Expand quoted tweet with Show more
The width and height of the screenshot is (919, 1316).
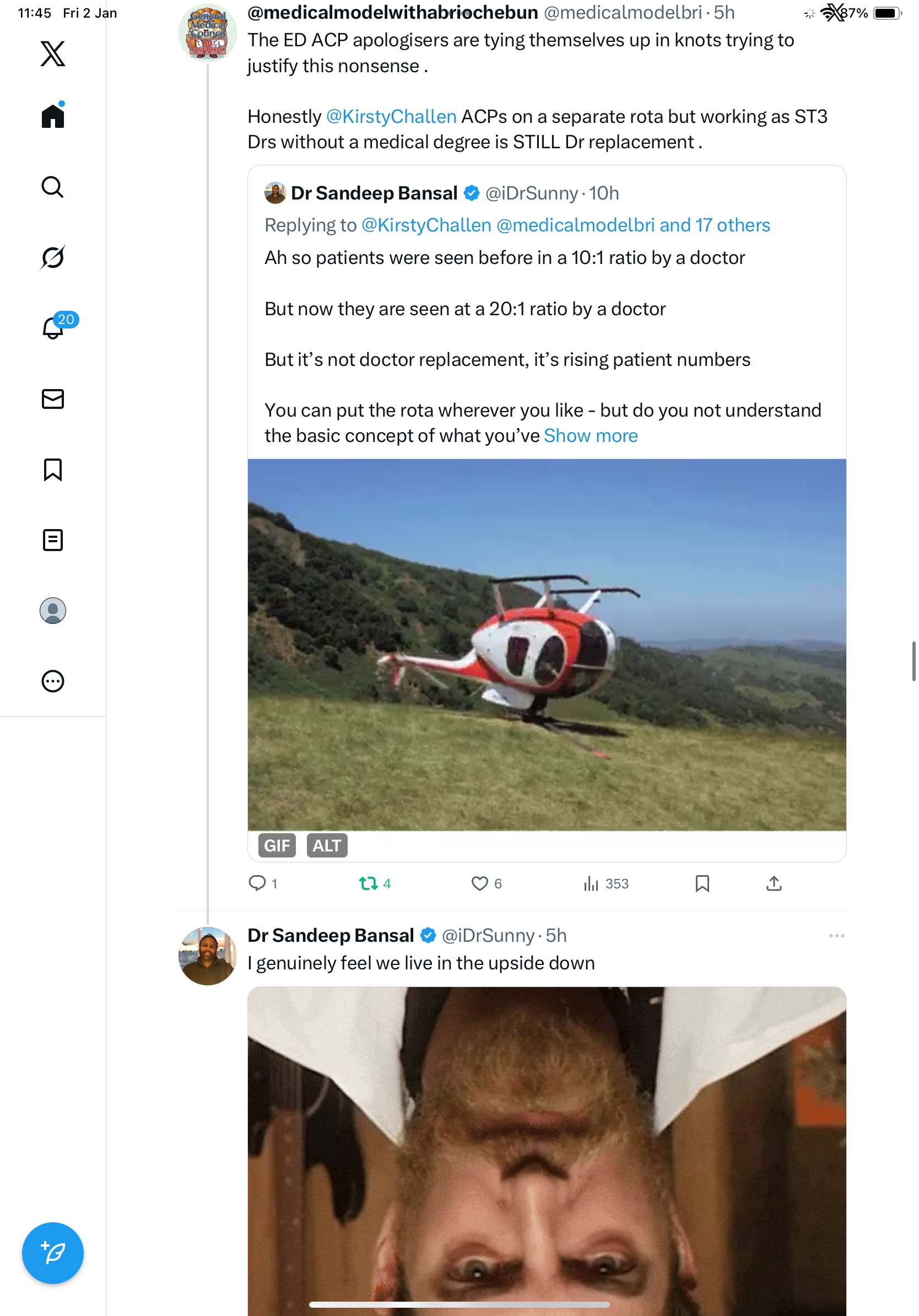click(x=591, y=435)
